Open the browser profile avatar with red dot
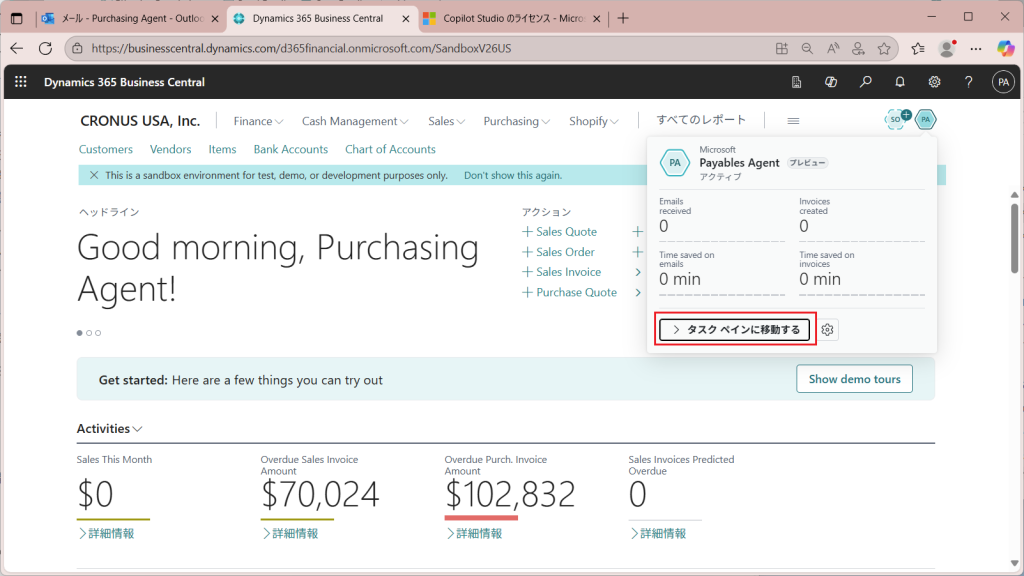 pyautogui.click(x=947, y=48)
